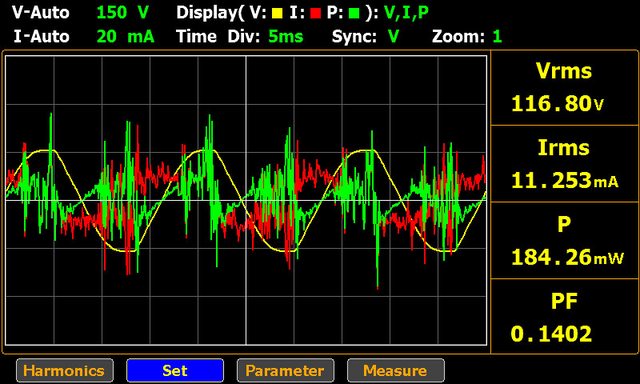This screenshot has height=384, width=640.
Task: Adjust the 5ms time division value
Action: click(x=286, y=37)
